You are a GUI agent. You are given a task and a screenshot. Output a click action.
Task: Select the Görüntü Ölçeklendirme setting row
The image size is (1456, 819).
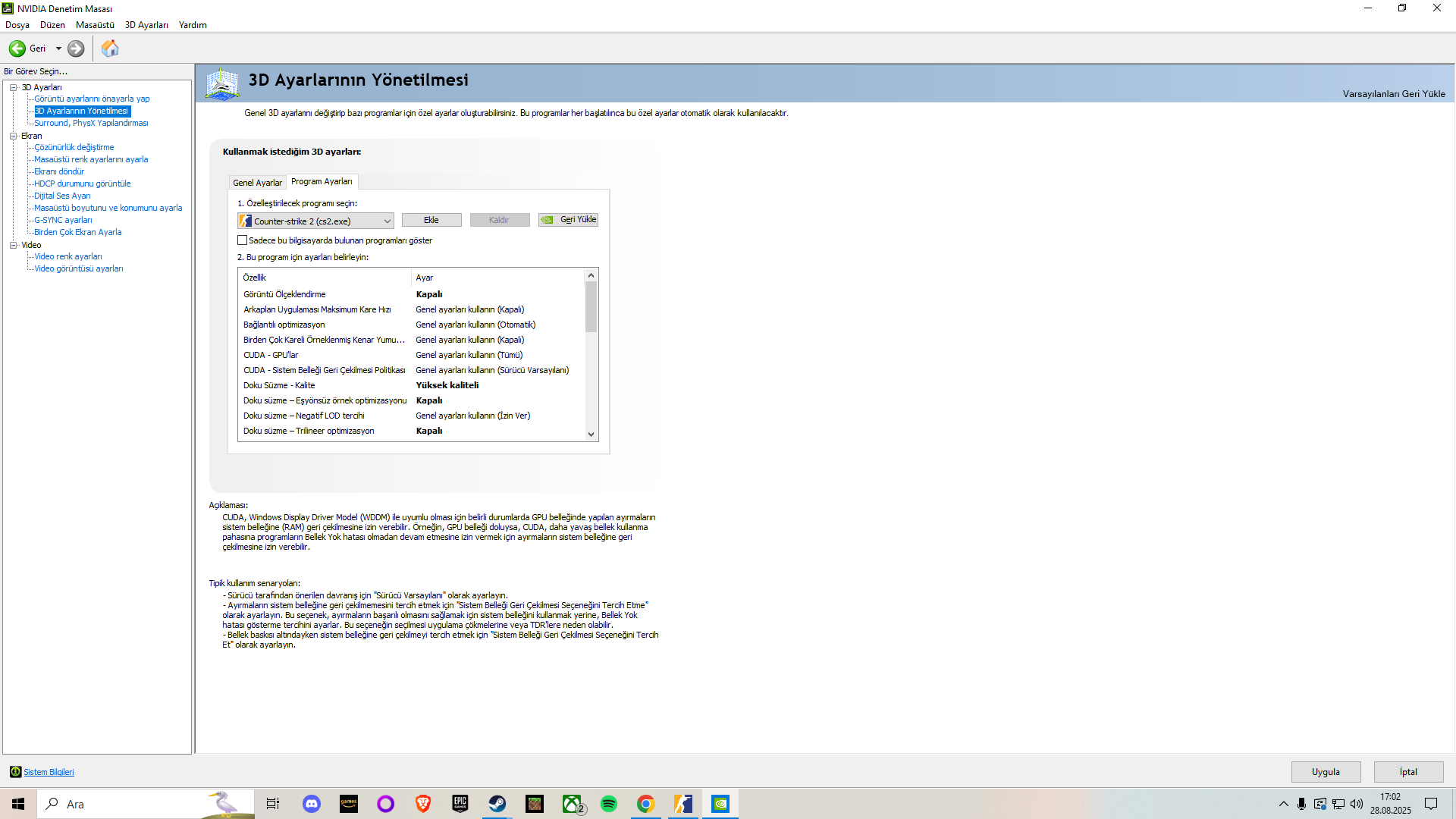coord(412,294)
